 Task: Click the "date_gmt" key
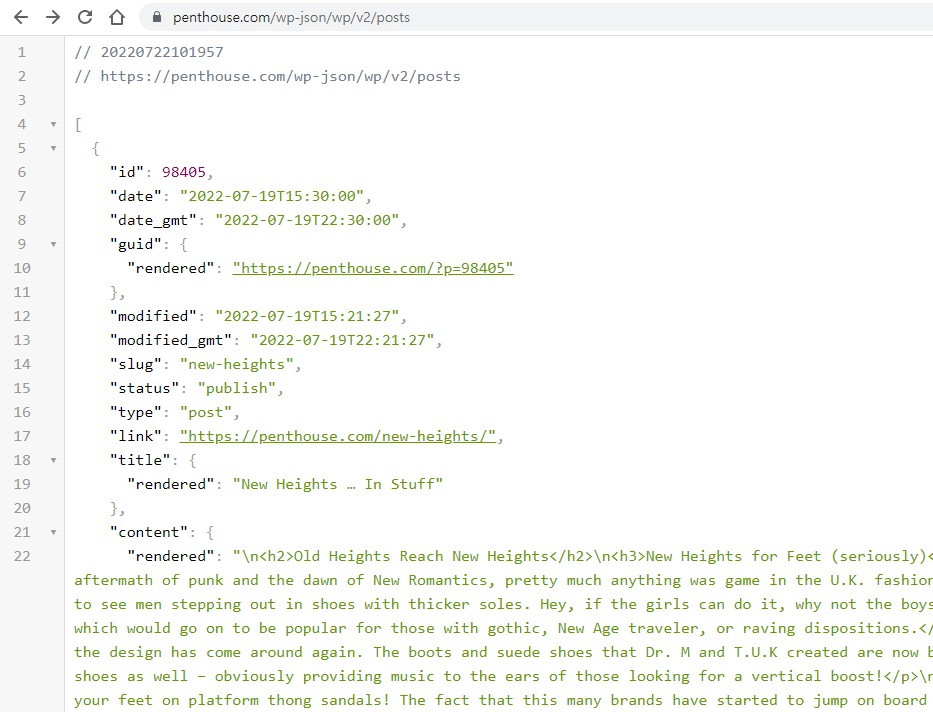[x=153, y=220]
